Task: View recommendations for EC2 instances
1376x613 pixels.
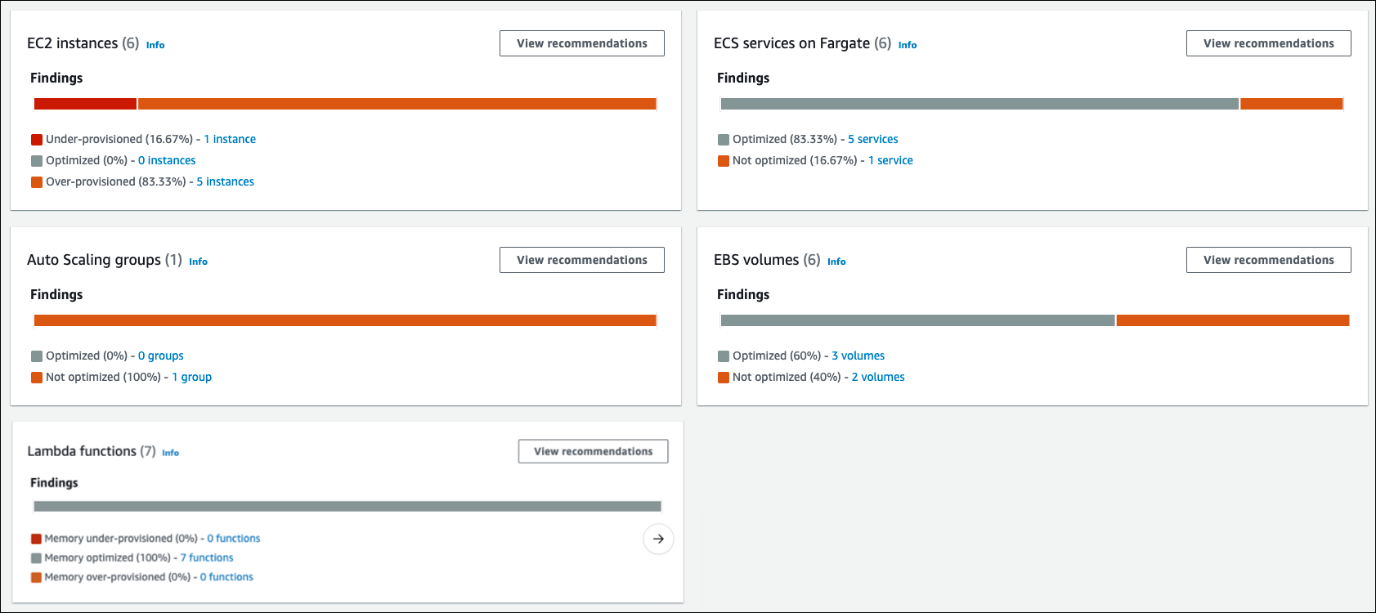Action: (582, 43)
